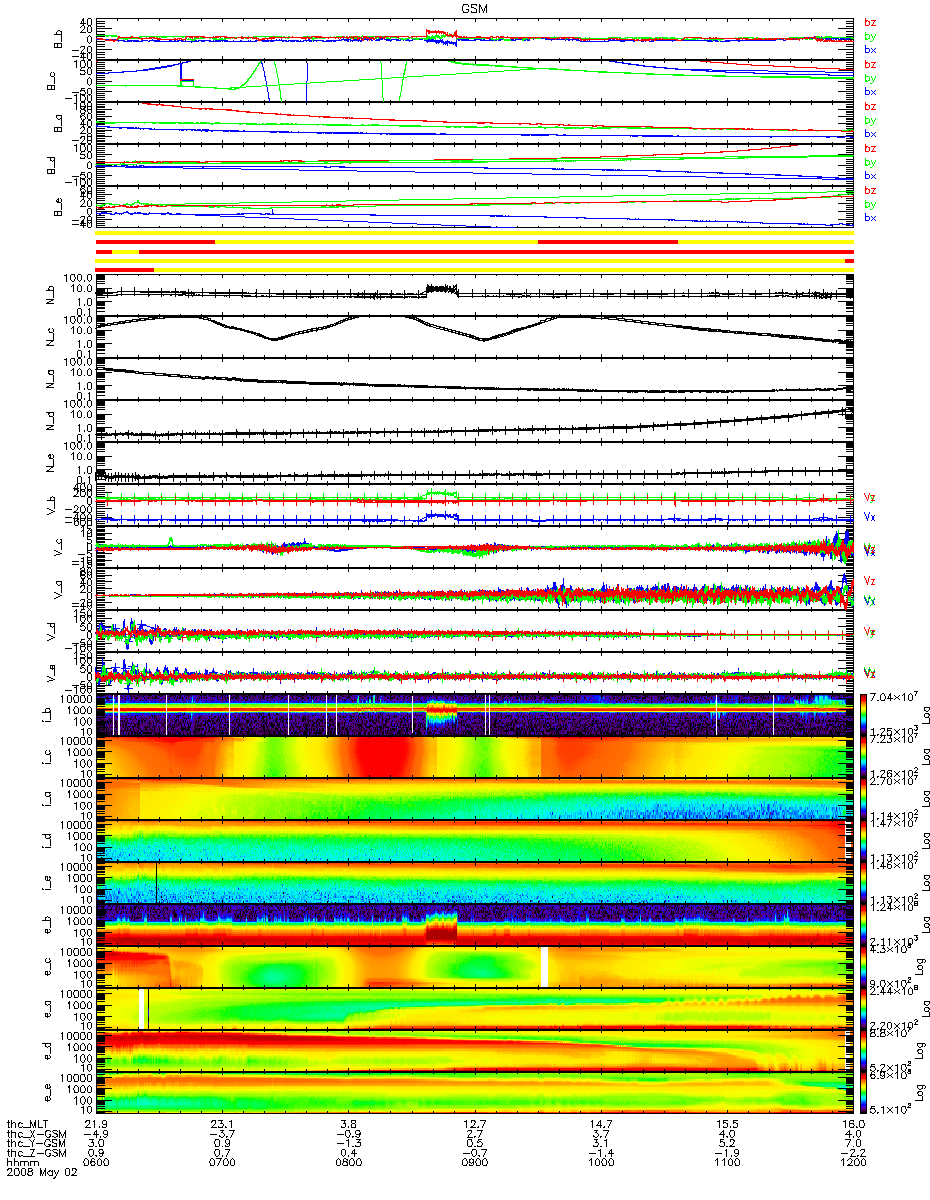Screen dimensions: 930x1200
Task: Click the white data gap in e_c spectrogram
Action: 545,966
